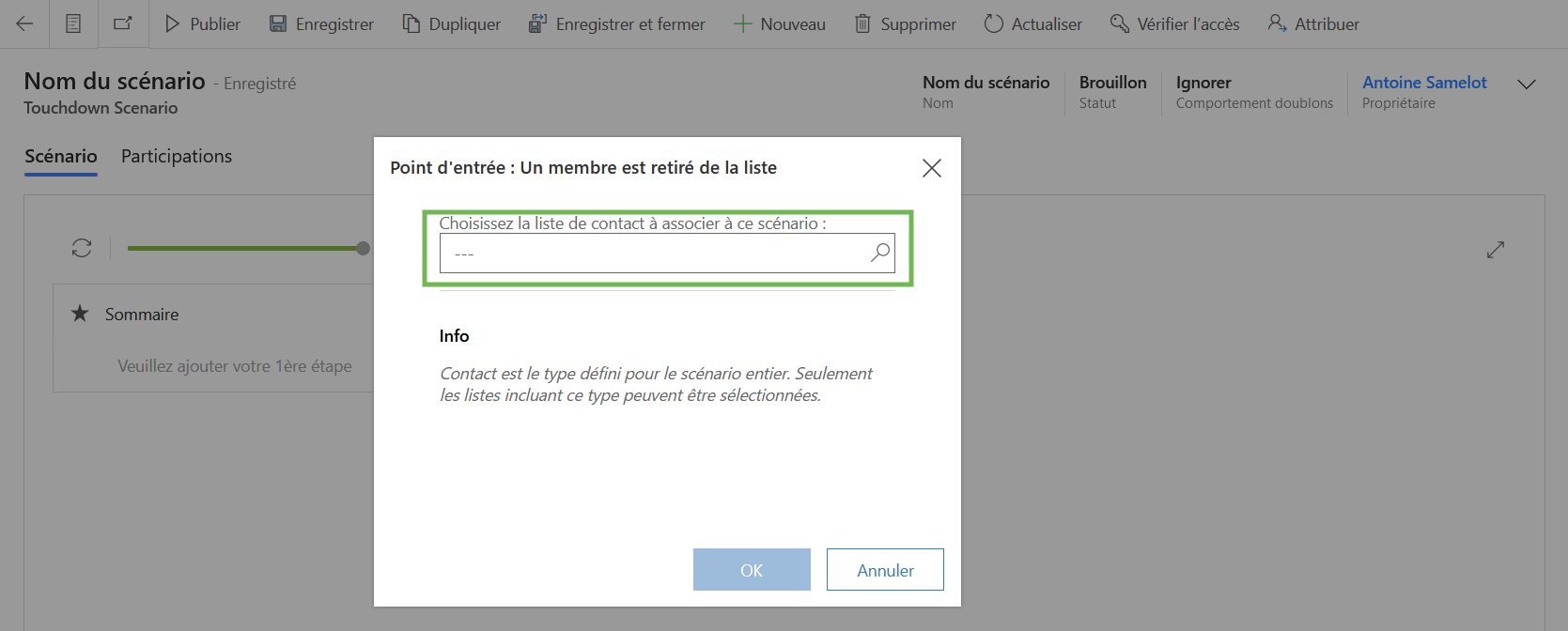Delete the scenario with Supprimer
Viewport: 1568px width, 631px height.
[x=905, y=24]
